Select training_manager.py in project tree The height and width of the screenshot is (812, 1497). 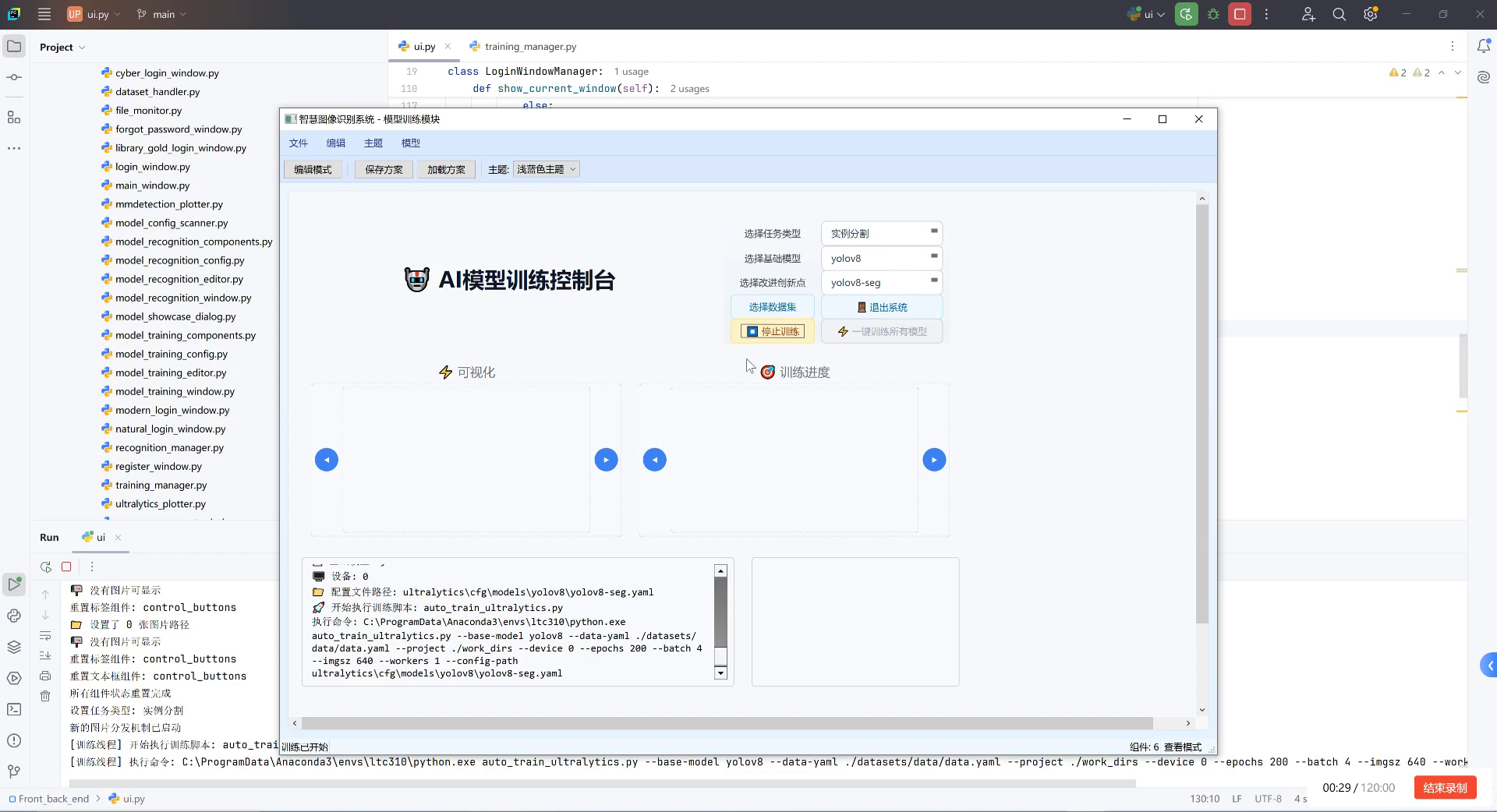[x=161, y=485]
